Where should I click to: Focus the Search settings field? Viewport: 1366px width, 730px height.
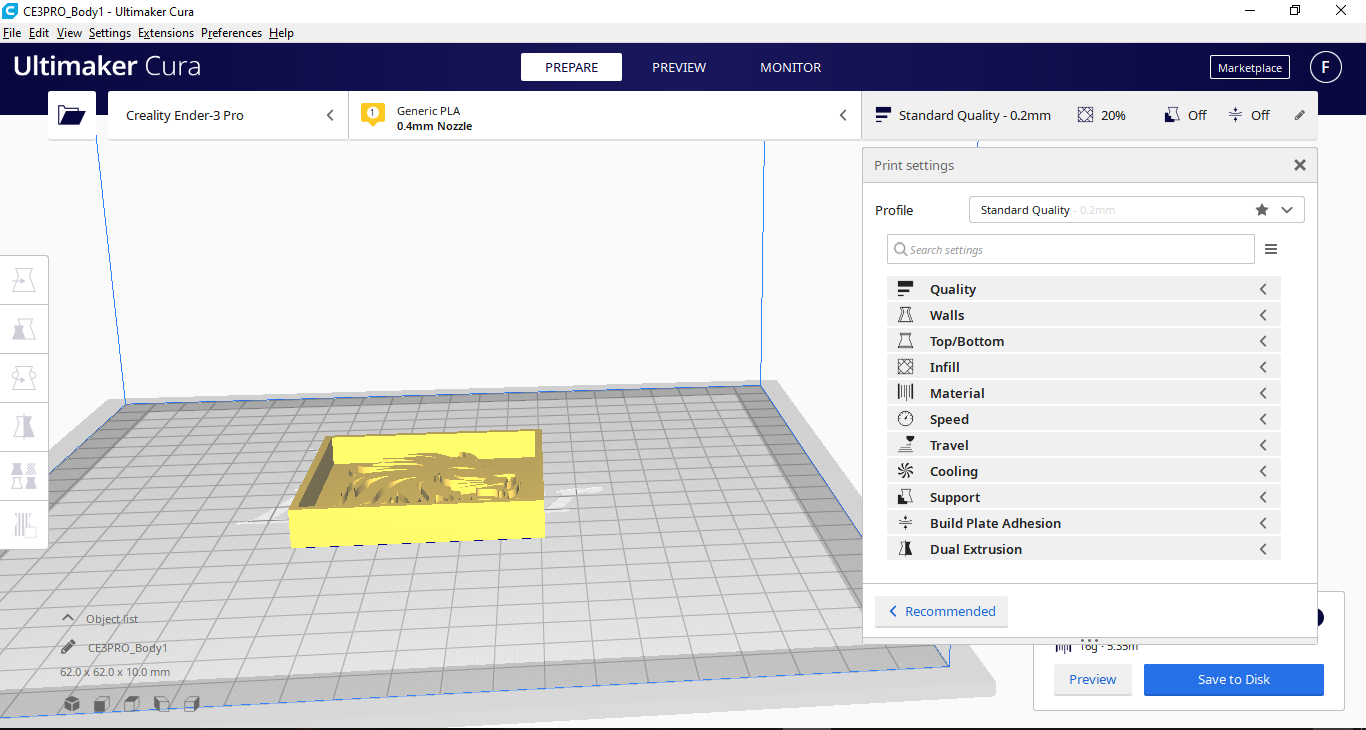1071,249
